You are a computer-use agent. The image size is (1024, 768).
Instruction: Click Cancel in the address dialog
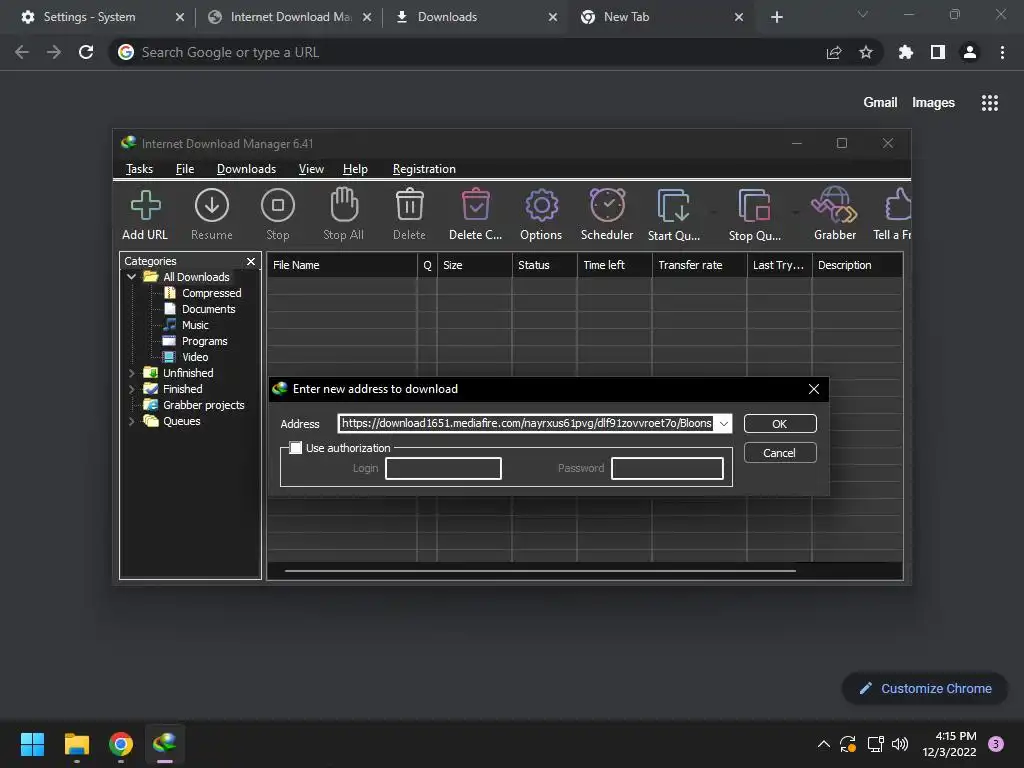tap(780, 453)
